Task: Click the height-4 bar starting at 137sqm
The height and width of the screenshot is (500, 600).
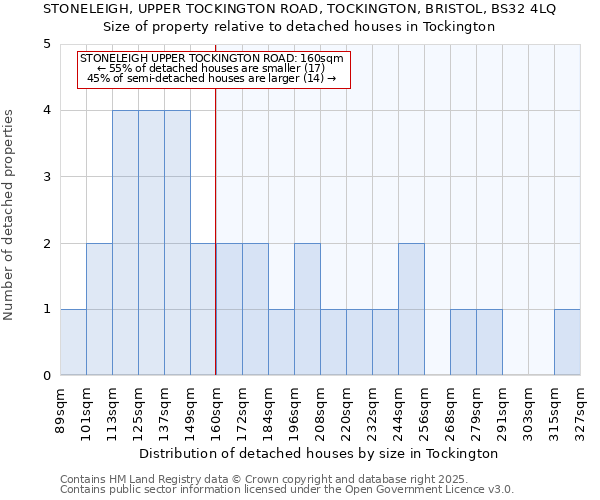Action: click(178, 243)
